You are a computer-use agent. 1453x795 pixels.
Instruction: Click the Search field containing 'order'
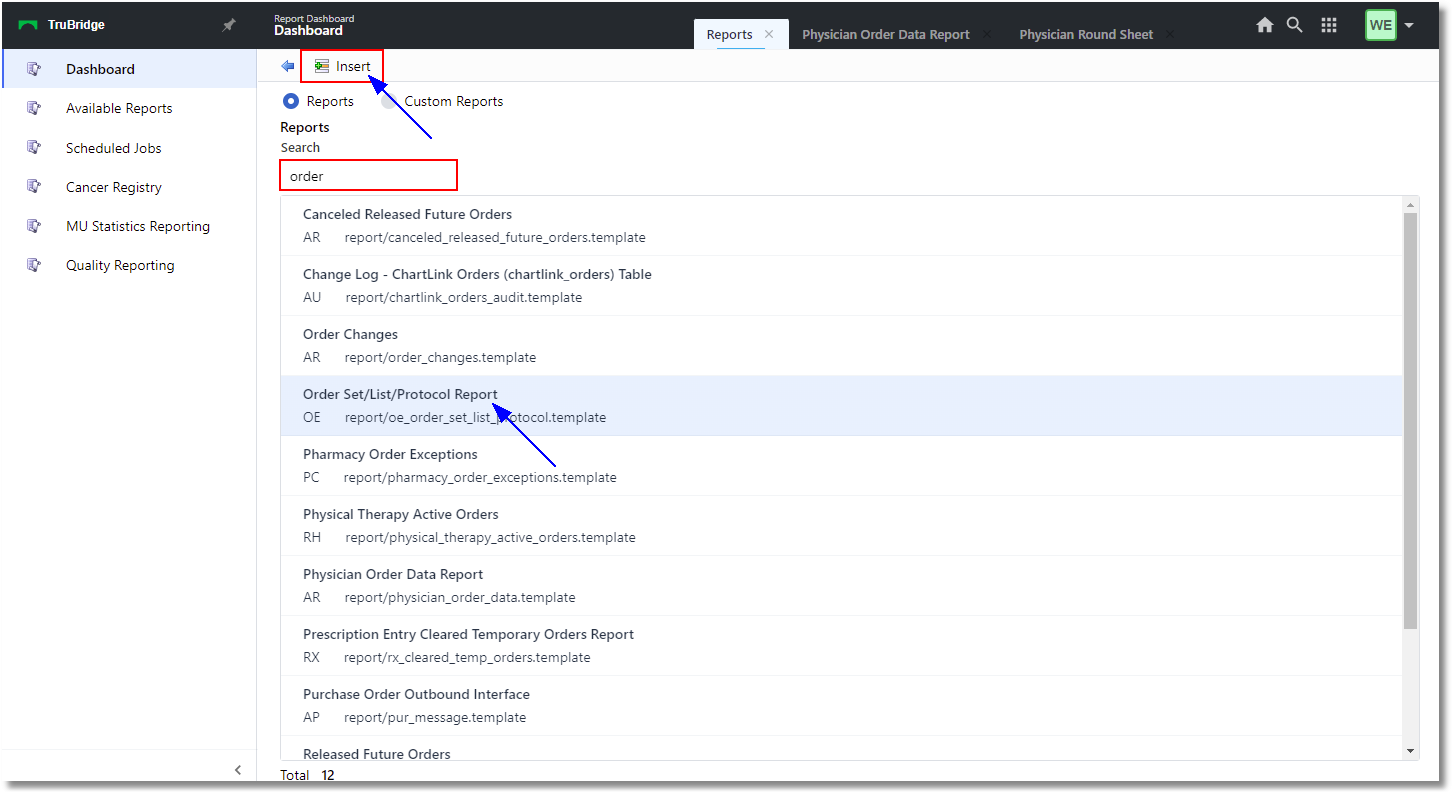point(368,175)
